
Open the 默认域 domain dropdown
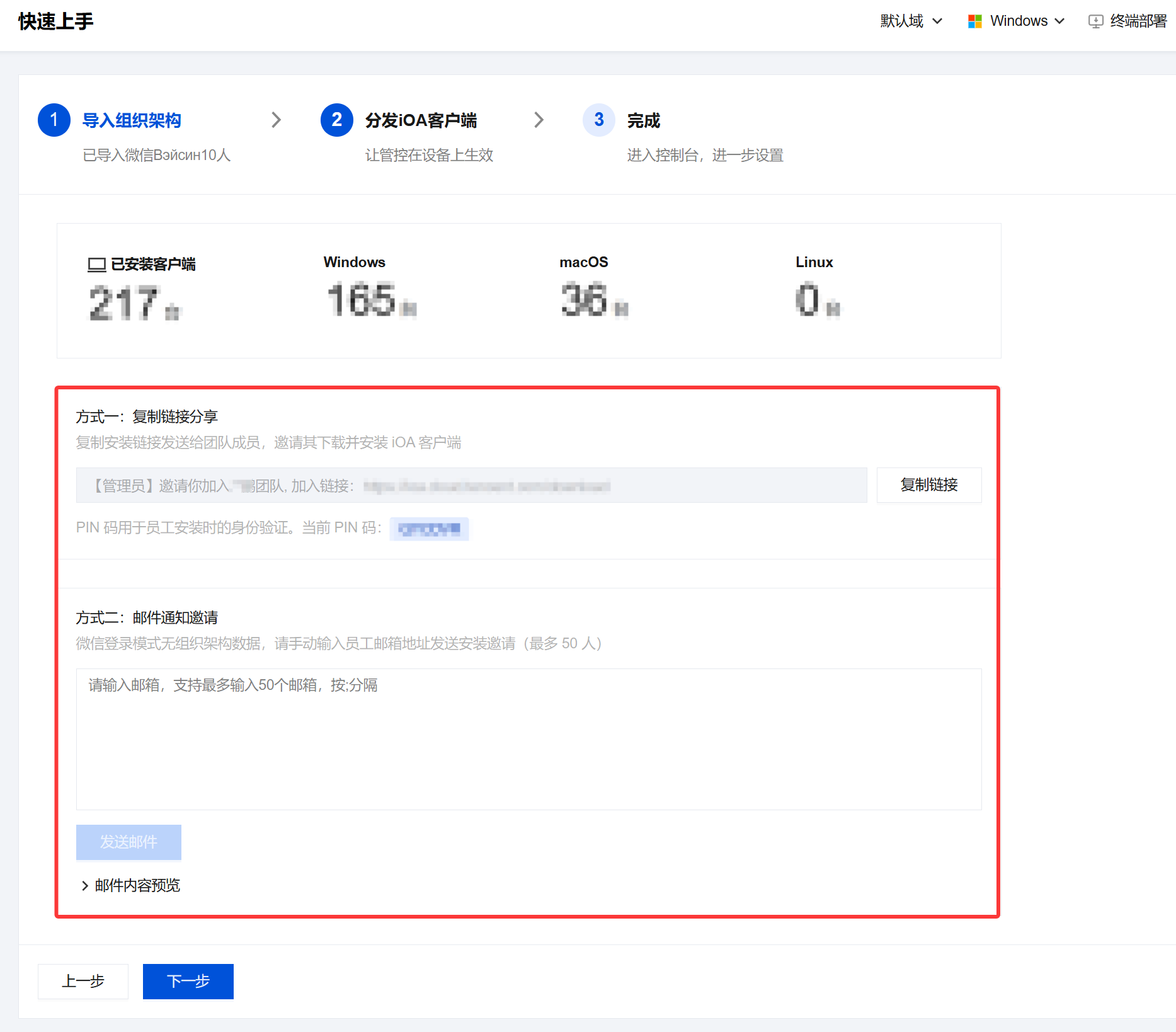pos(911,21)
